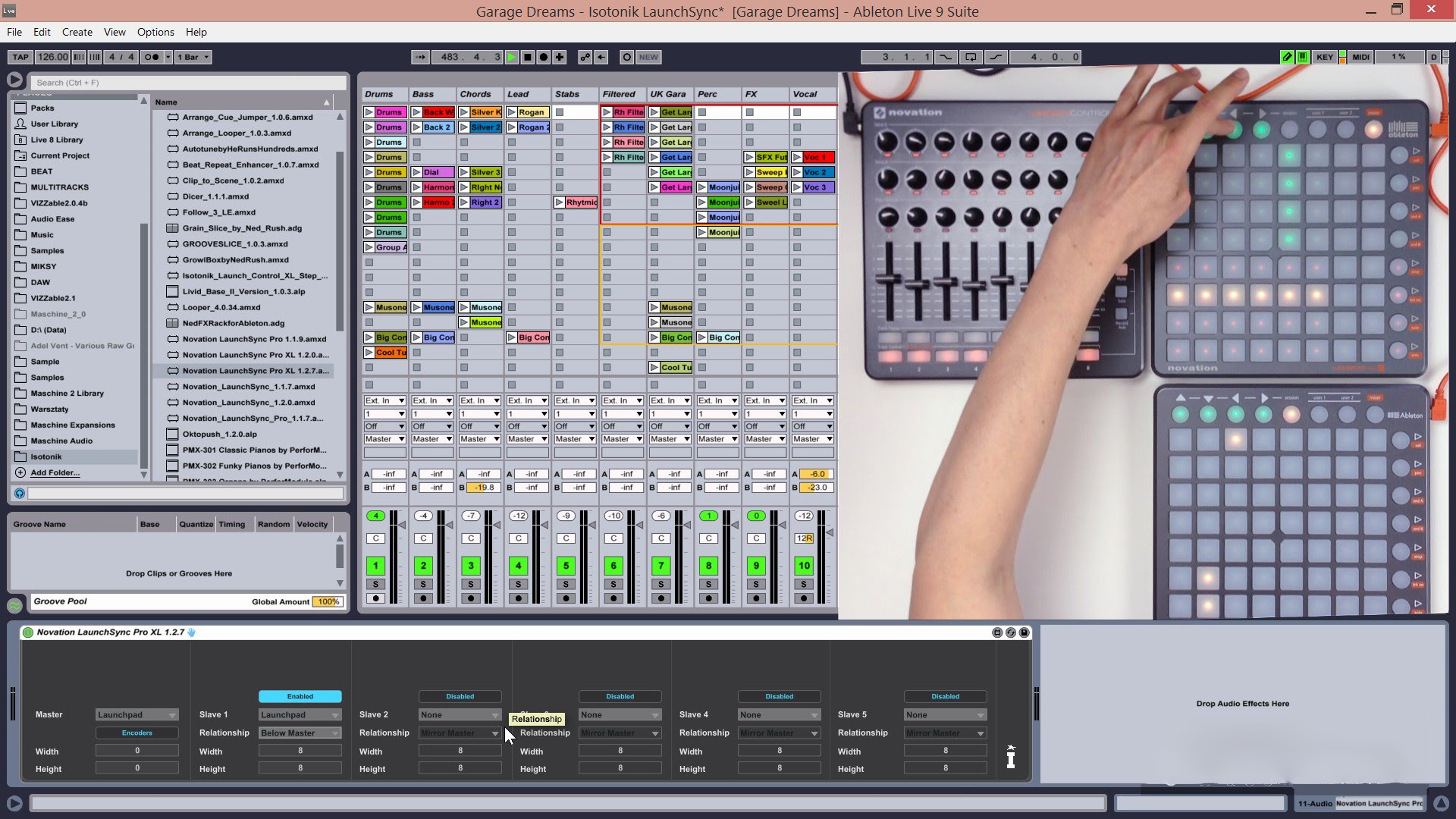Viewport: 1456px width, 819px height.
Task: Click the Session Record circle button
Action: (626, 57)
